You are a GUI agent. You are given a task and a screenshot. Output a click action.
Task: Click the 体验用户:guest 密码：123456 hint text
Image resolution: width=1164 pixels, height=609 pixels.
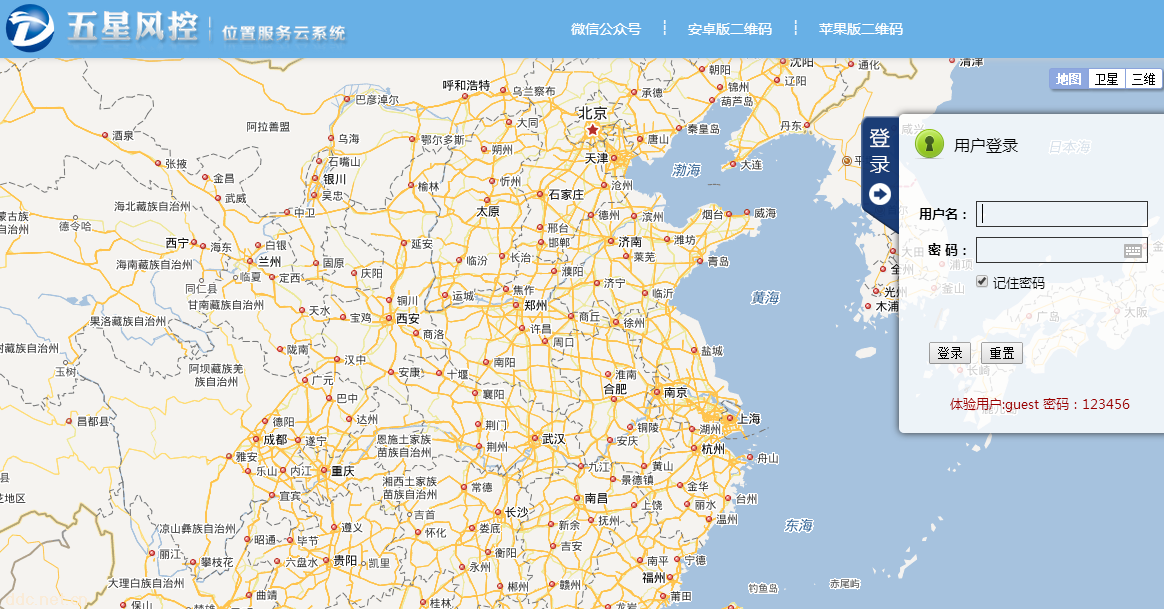pyautogui.click(x=1039, y=404)
